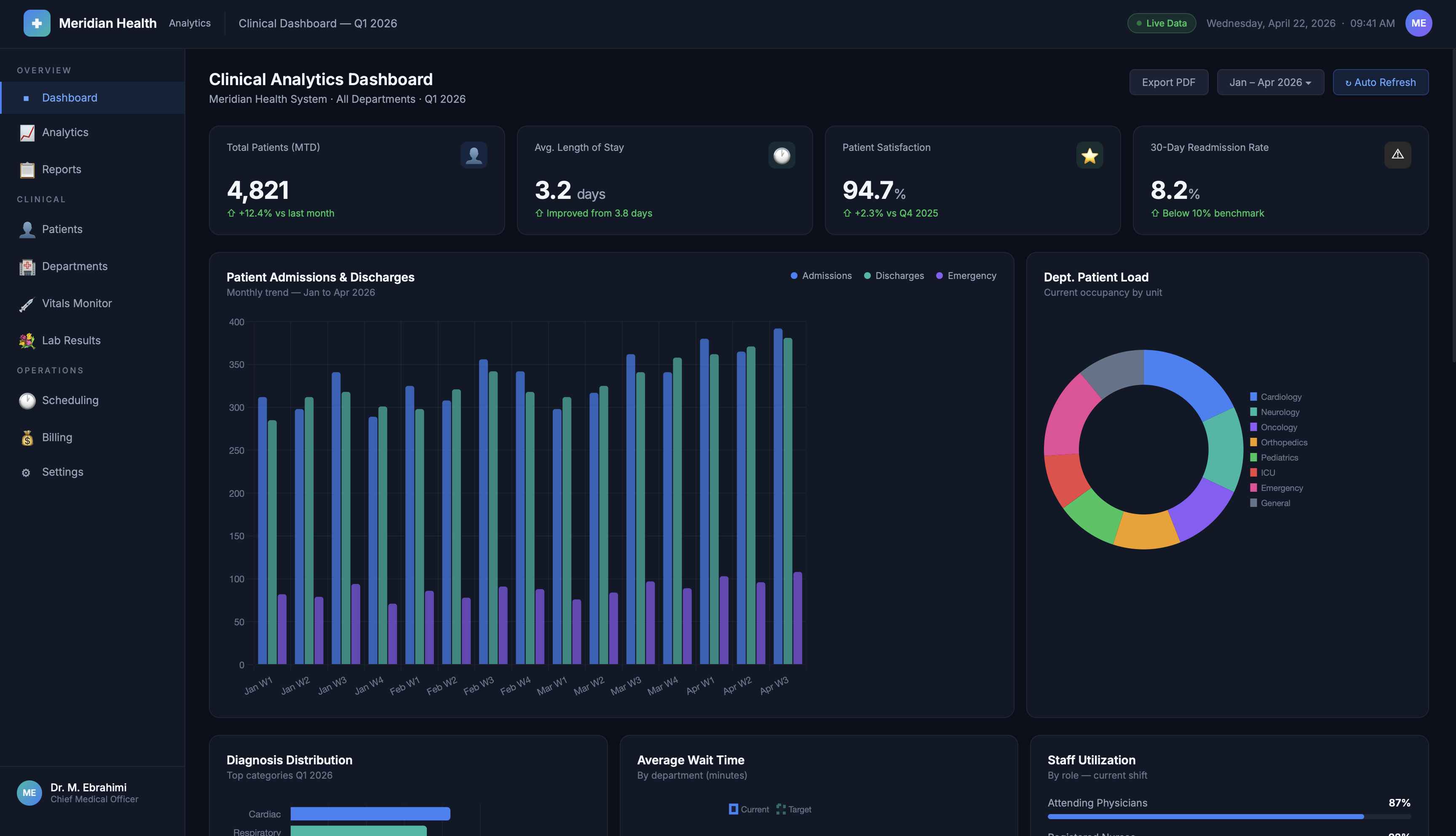Click the Cardiac diagnosis bar
Screen dimensions: 1456x836
click(370, 814)
